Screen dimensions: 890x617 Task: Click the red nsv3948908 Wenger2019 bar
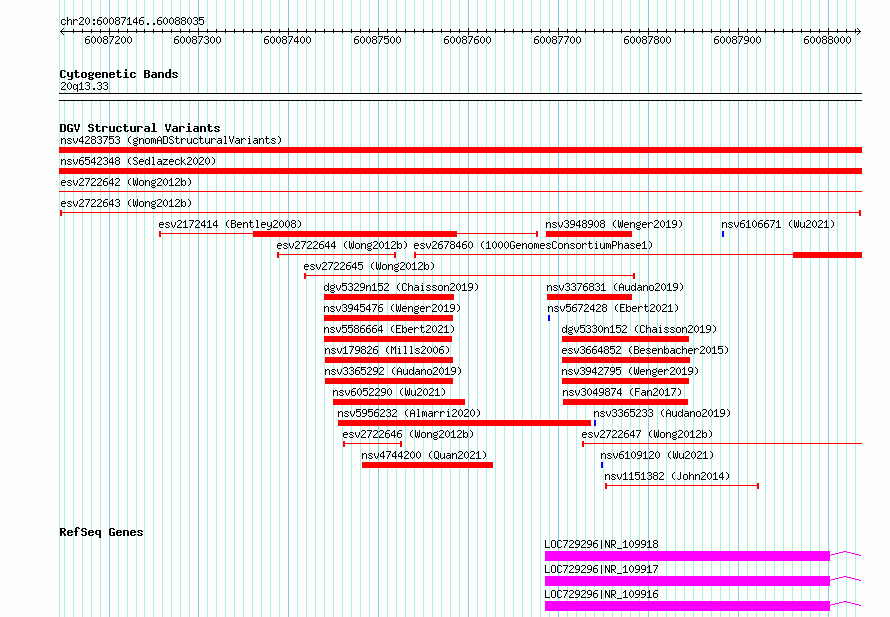[x=589, y=234]
